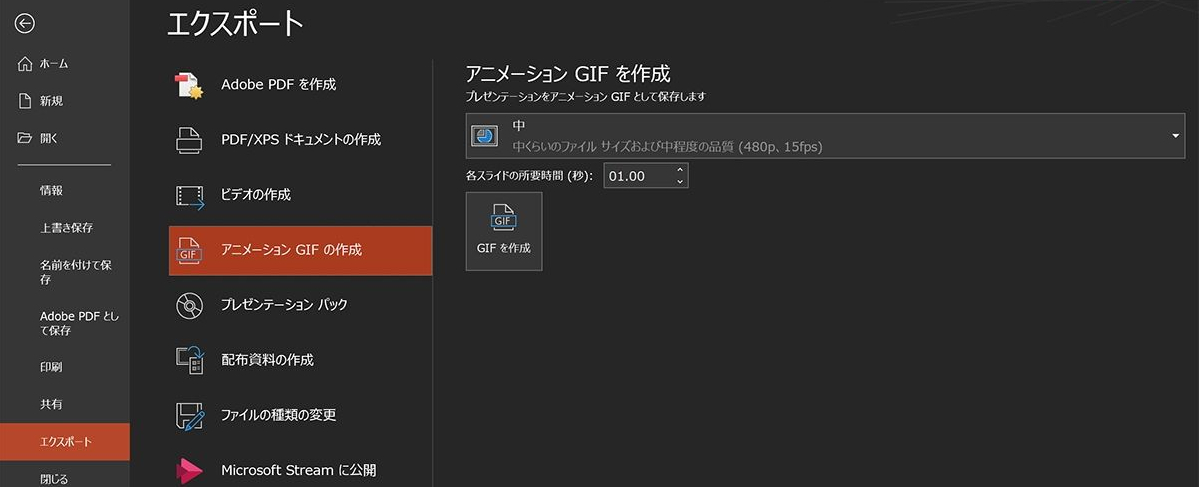
Task: Click the quality preset icon beside 中
Action: click(x=483, y=136)
